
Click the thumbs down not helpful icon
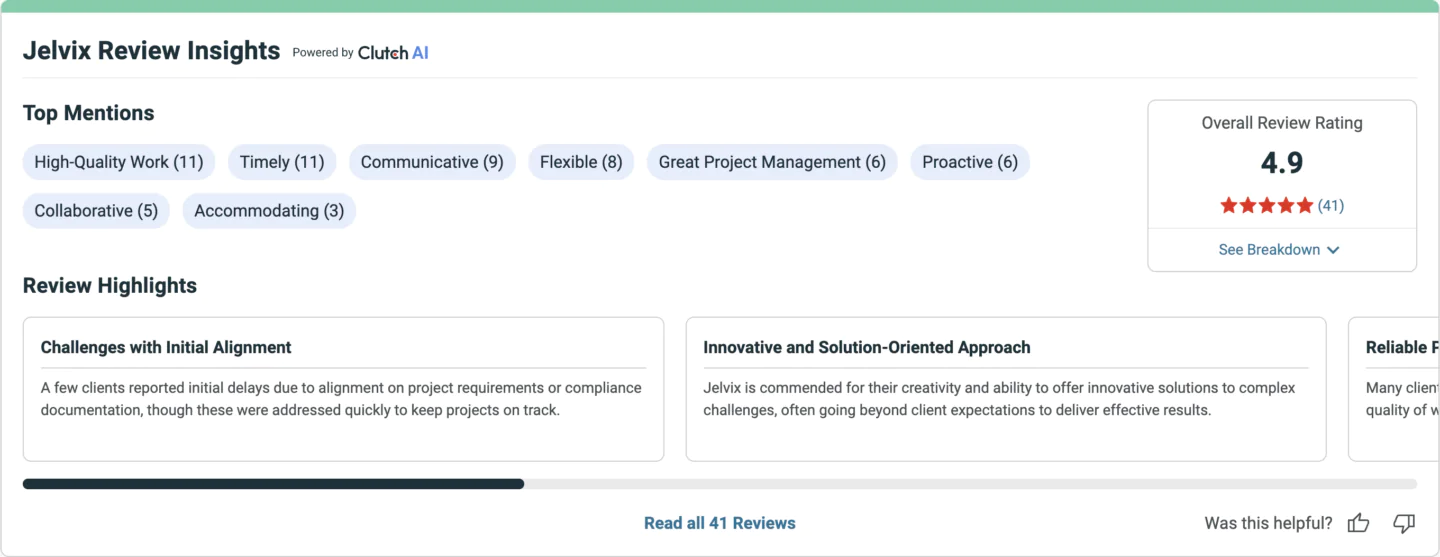point(1404,523)
